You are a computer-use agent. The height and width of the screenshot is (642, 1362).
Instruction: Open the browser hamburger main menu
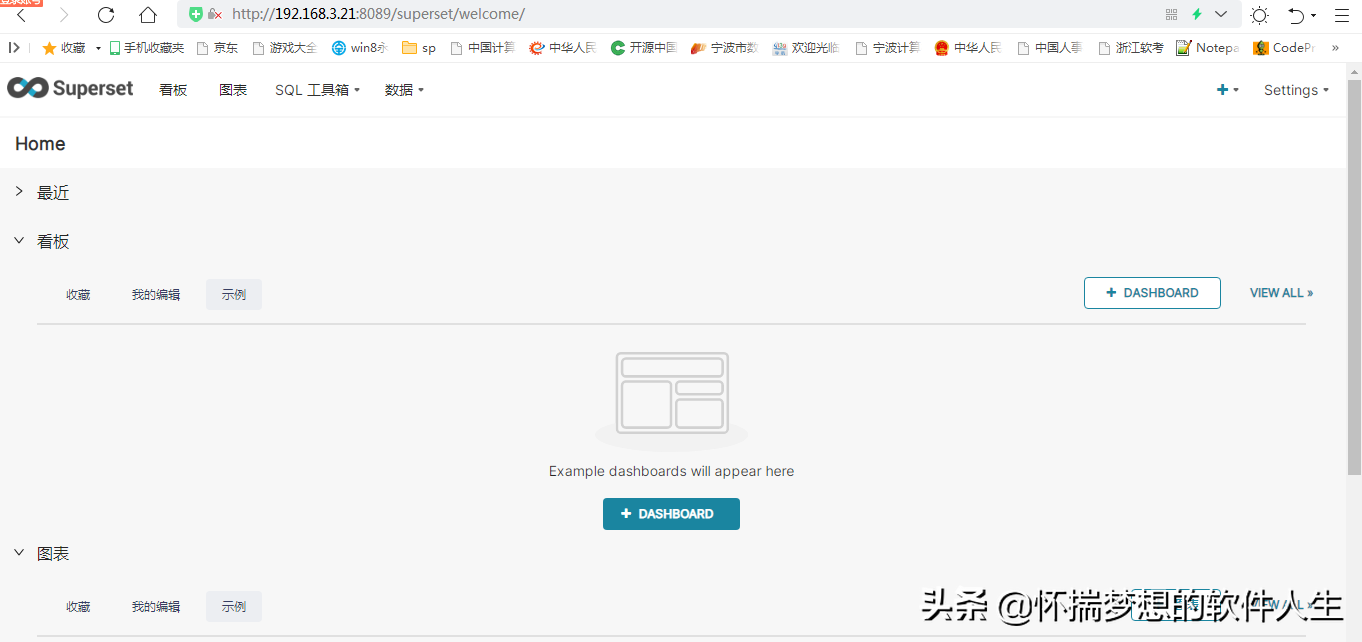point(1342,15)
